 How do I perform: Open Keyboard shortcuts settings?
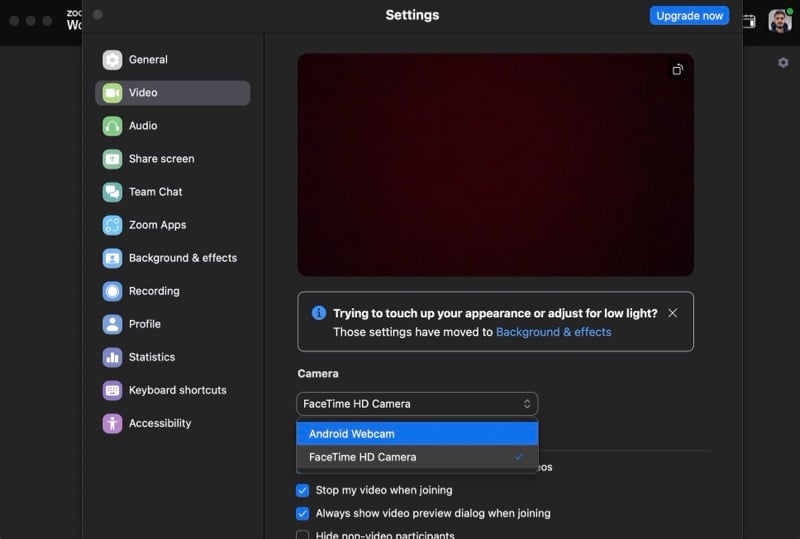click(x=172, y=390)
